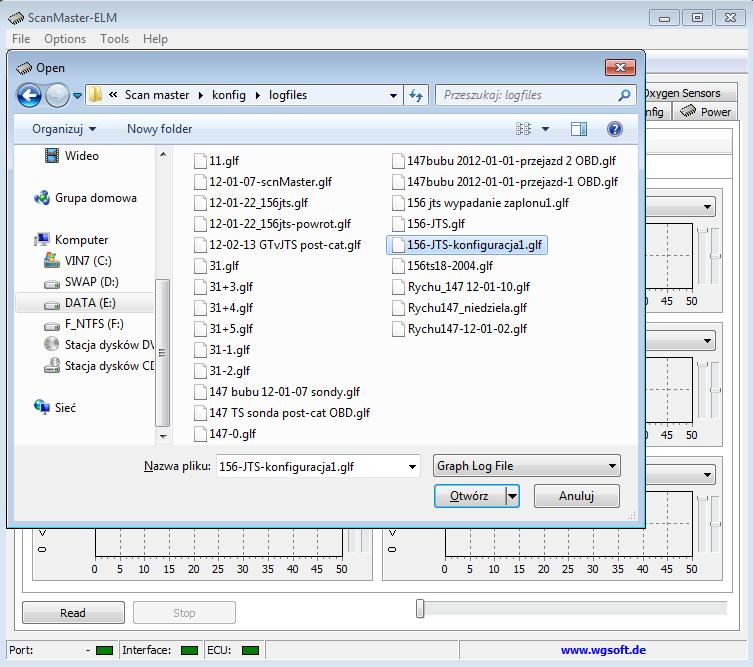
Task: Click Scan master in the address breadcrumb
Action: point(157,95)
